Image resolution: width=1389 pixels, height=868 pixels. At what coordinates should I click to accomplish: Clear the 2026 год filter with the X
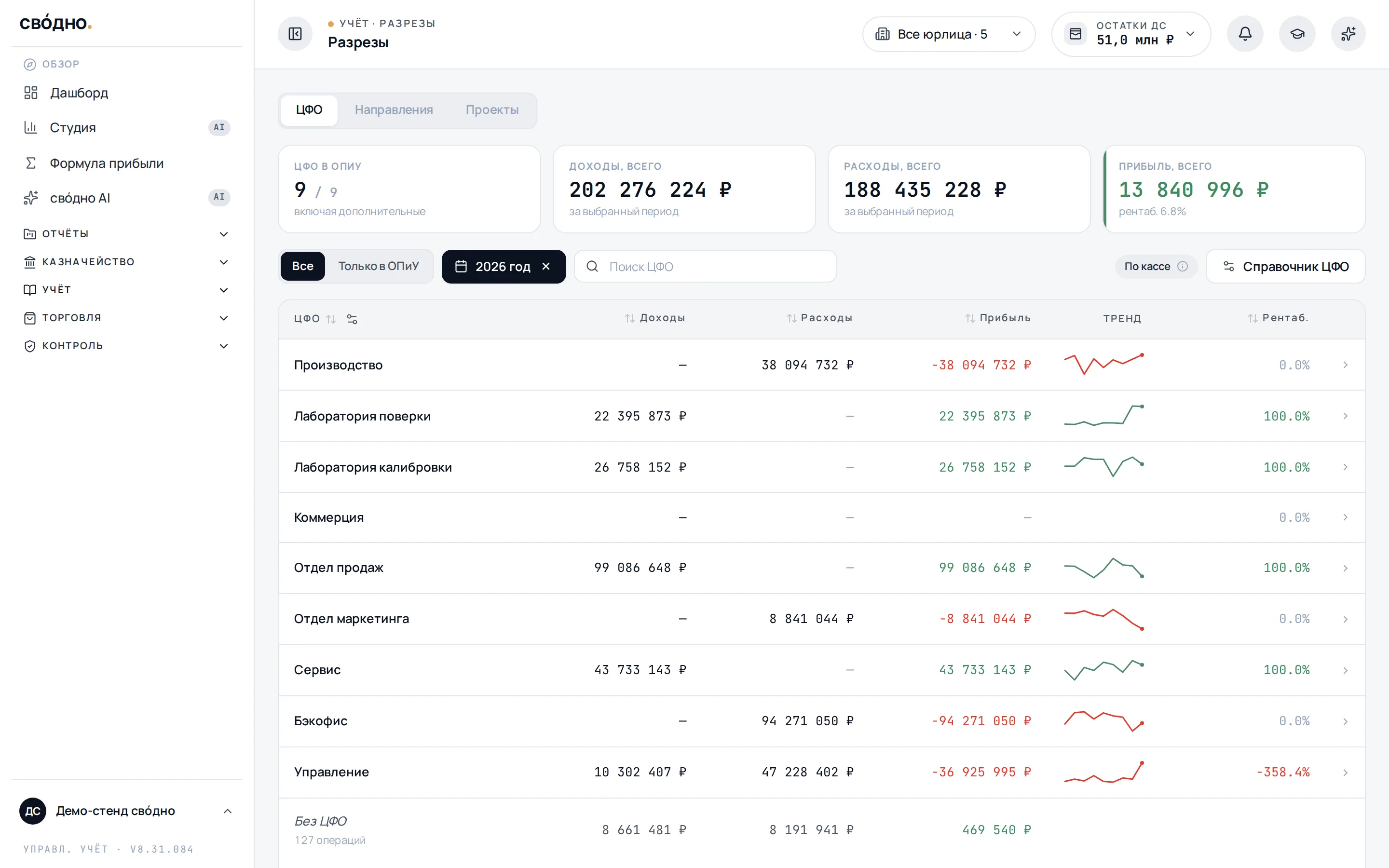[546, 266]
